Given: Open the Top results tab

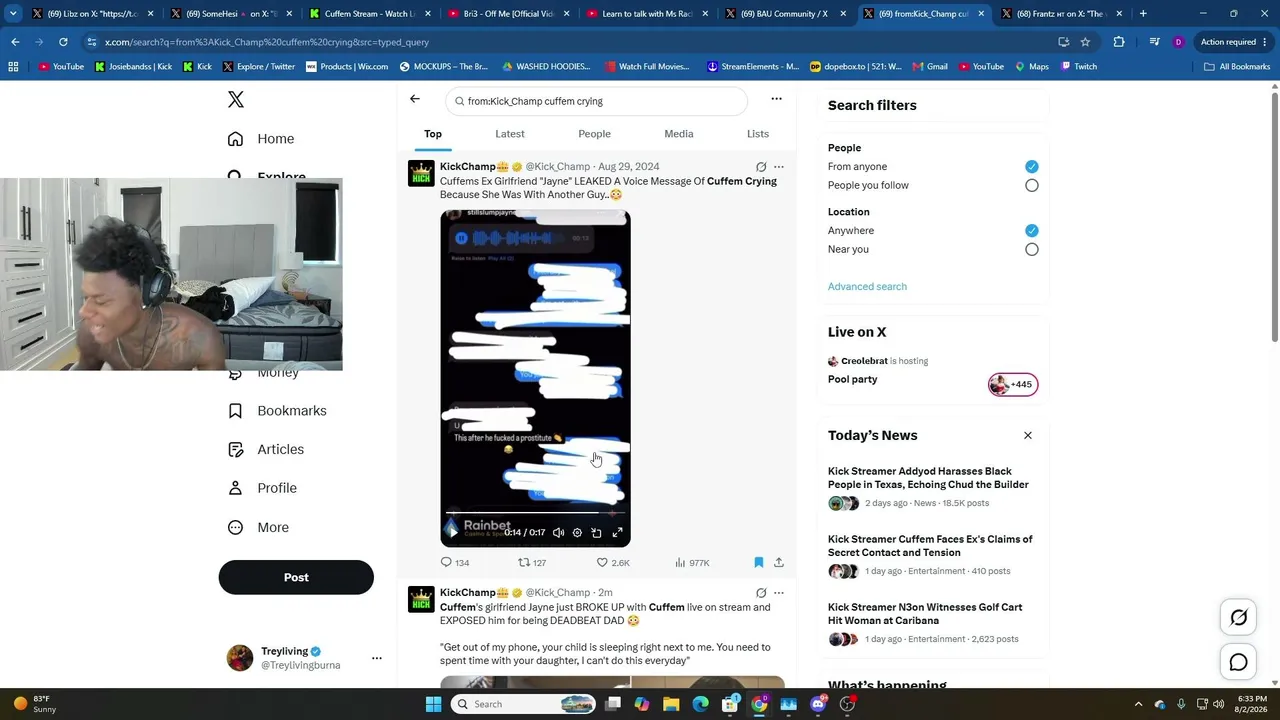Looking at the screenshot, I should pyautogui.click(x=433, y=134).
